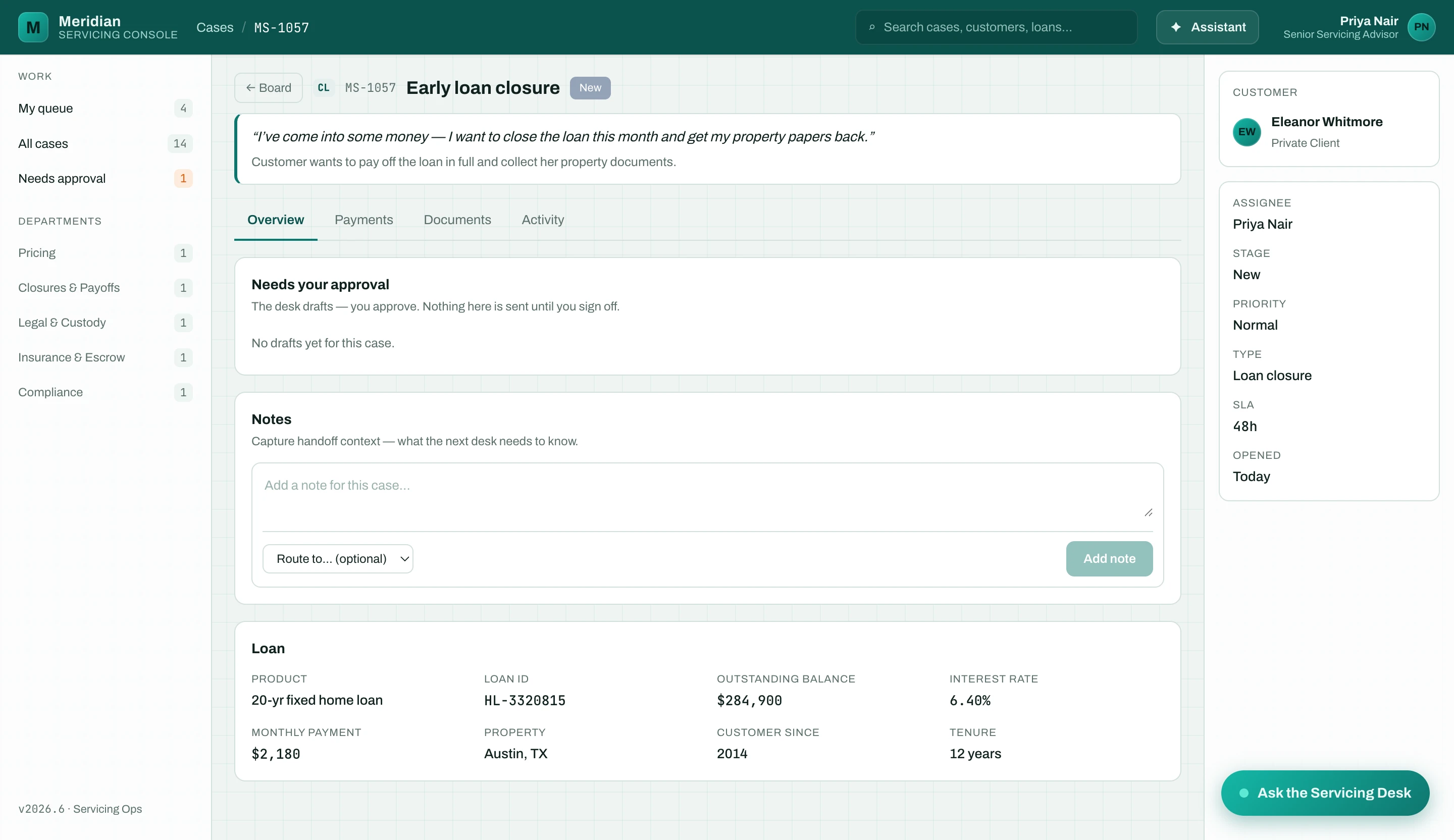1454x840 pixels.
Task: Open the Compliance department
Action: pyautogui.click(x=105, y=392)
